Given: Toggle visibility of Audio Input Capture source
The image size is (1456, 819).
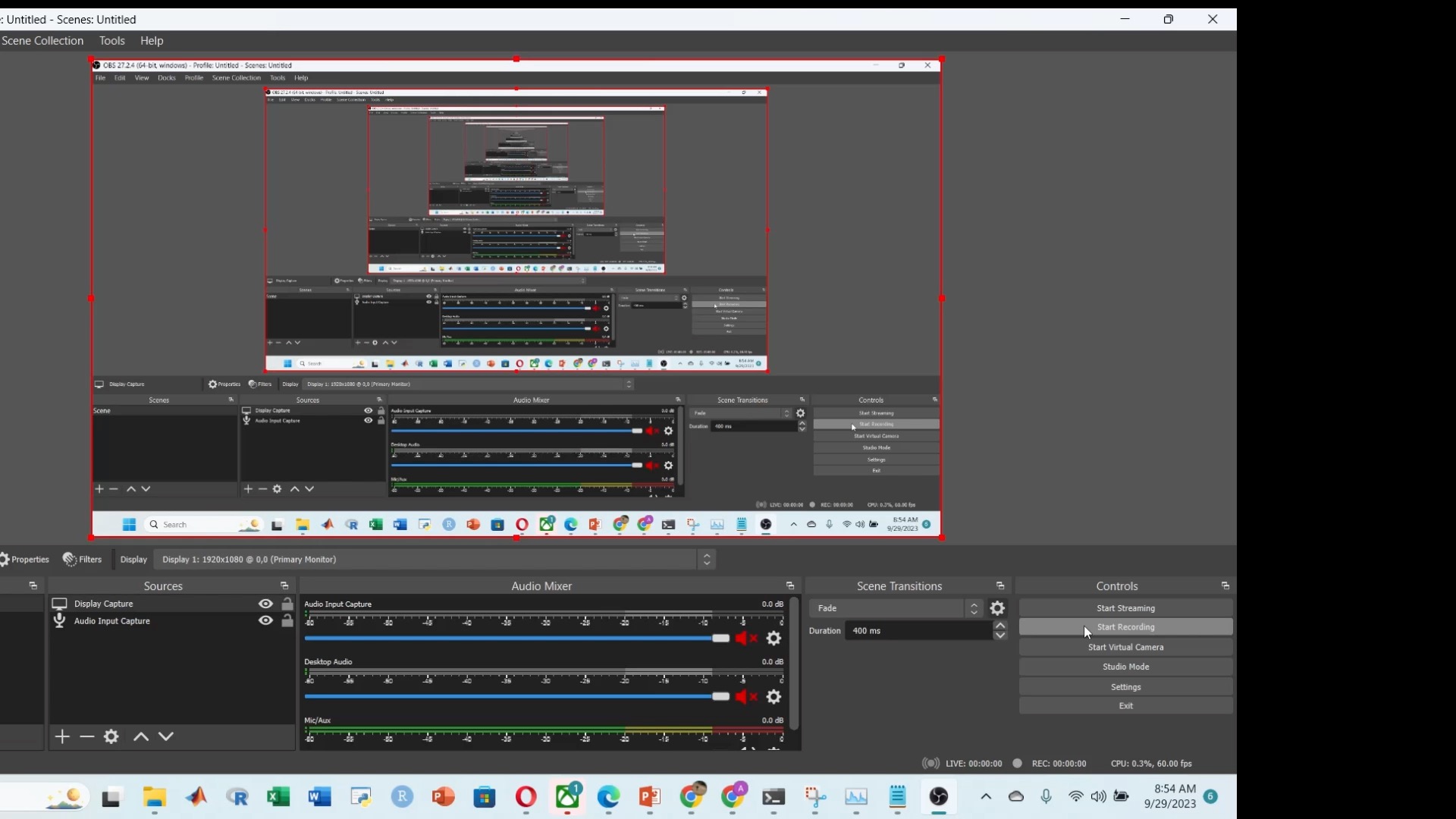Looking at the screenshot, I should (265, 621).
